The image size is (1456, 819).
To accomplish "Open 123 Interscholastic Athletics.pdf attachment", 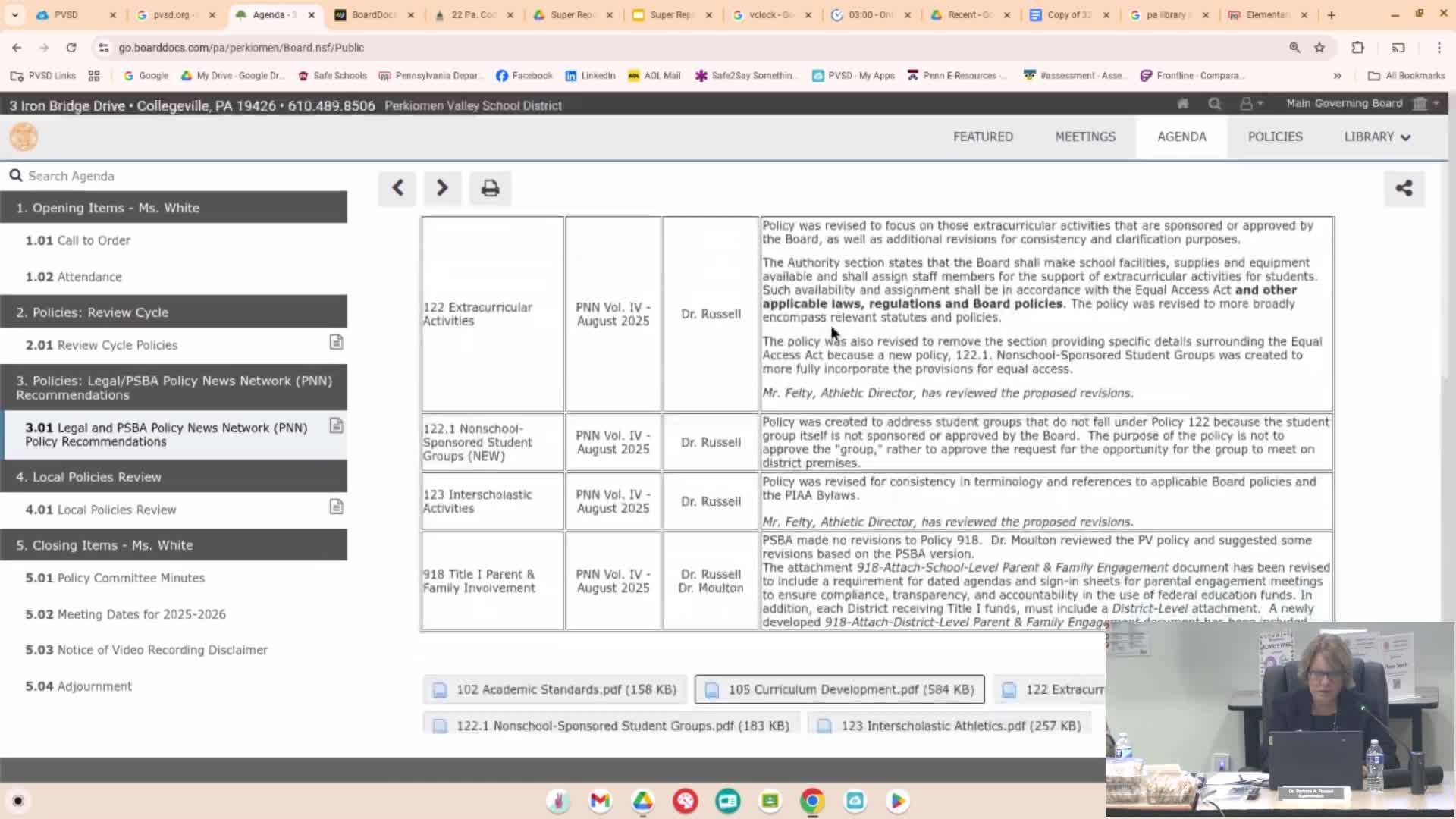I will pos(949,725).
